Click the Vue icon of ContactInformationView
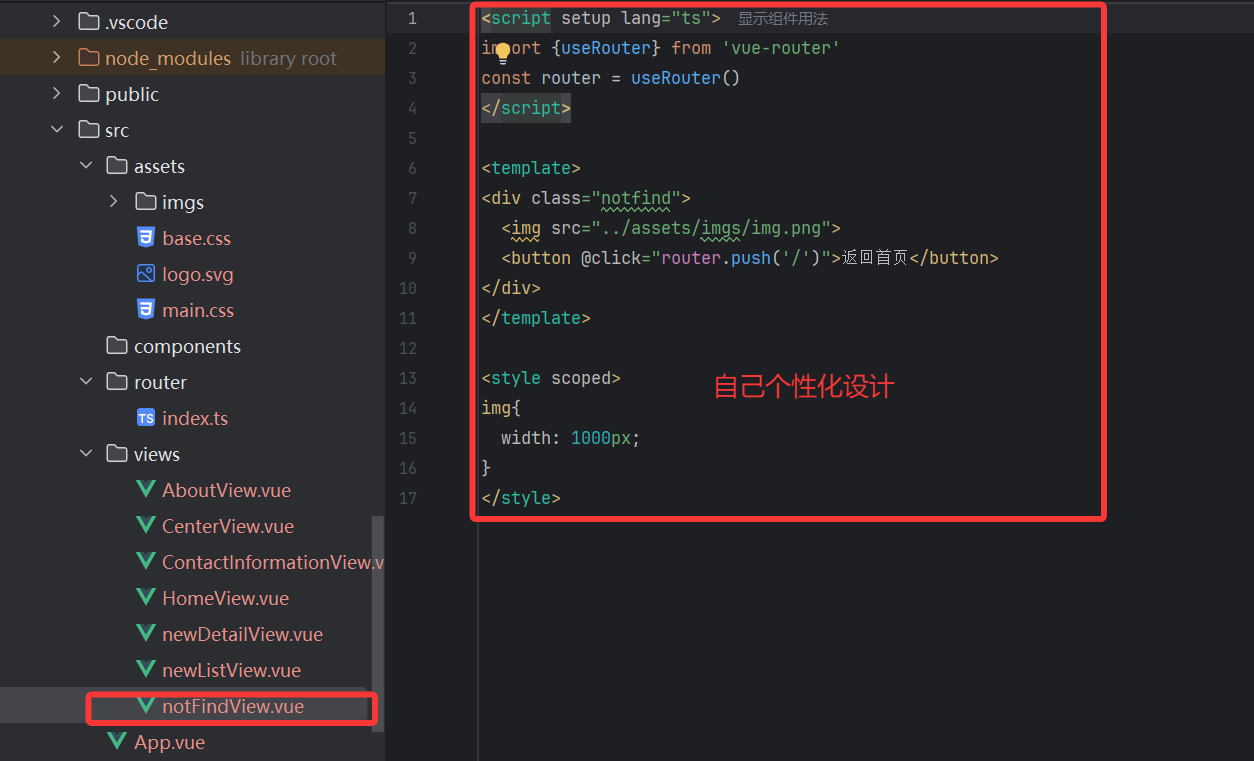 (146, 562)
